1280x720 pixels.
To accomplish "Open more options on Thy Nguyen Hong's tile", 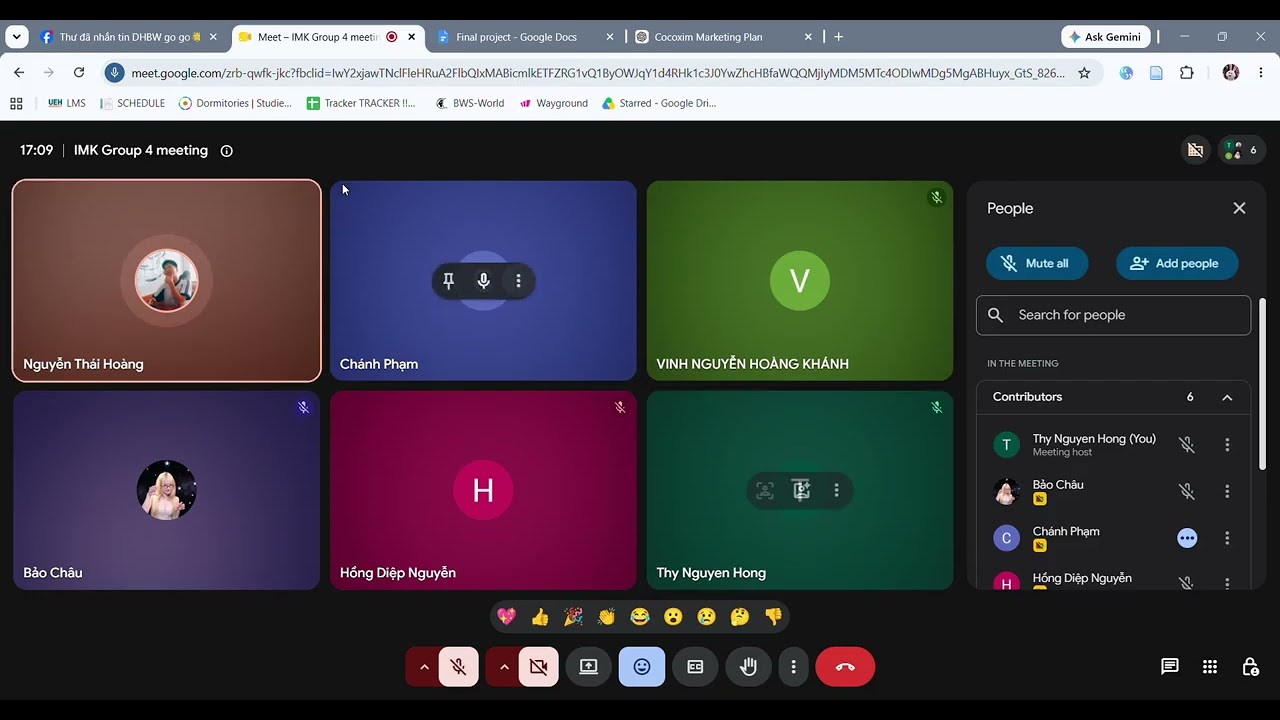I will (836, 490).
